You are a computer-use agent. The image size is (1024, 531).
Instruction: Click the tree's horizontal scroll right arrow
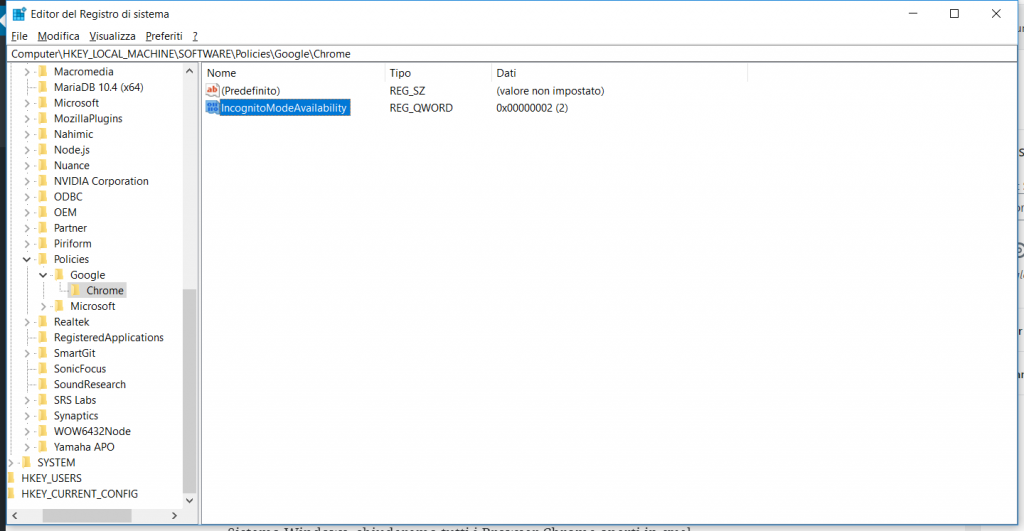(x=174, y=516)
